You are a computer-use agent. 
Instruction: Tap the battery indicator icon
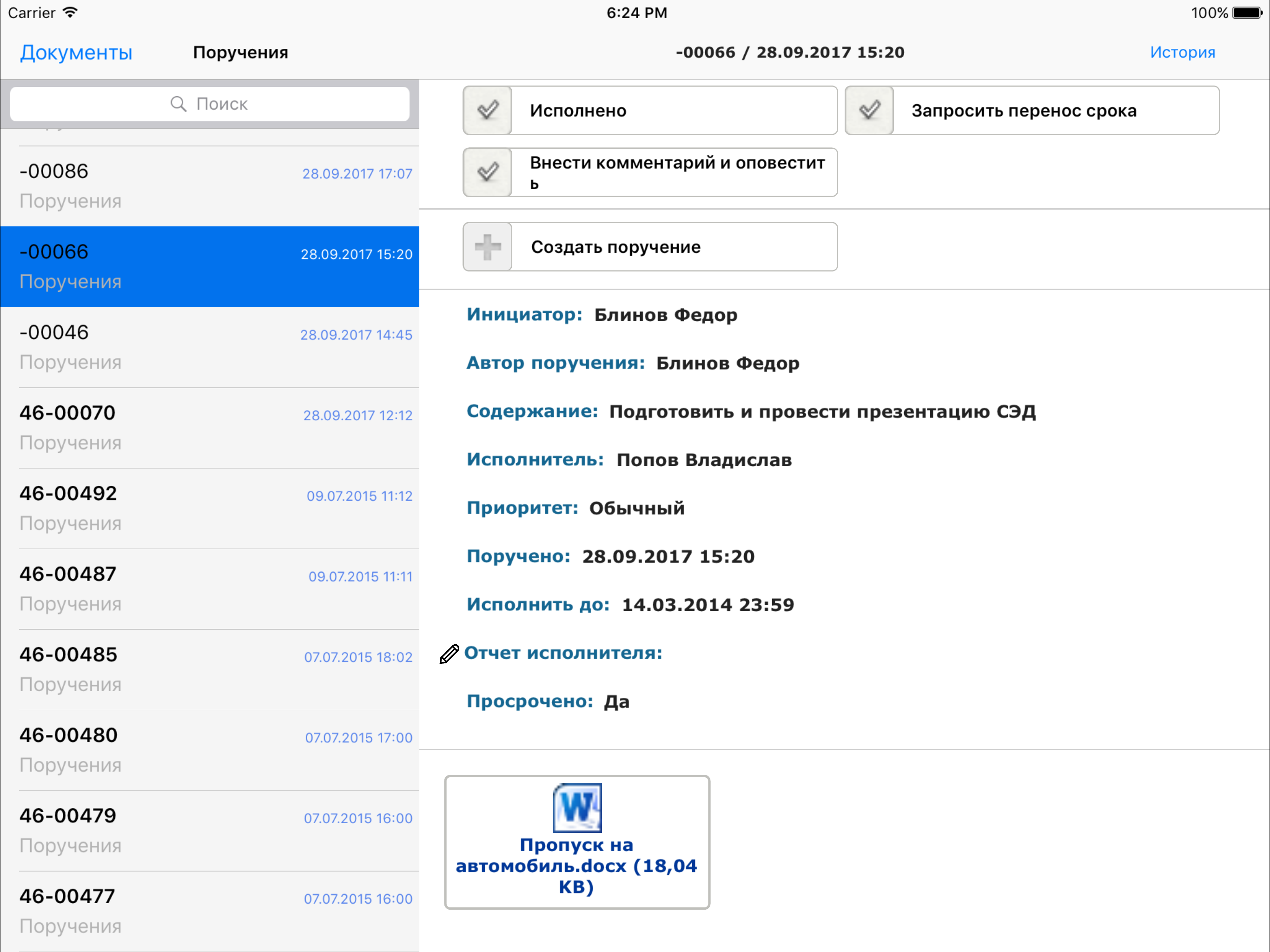[1247, 13]
